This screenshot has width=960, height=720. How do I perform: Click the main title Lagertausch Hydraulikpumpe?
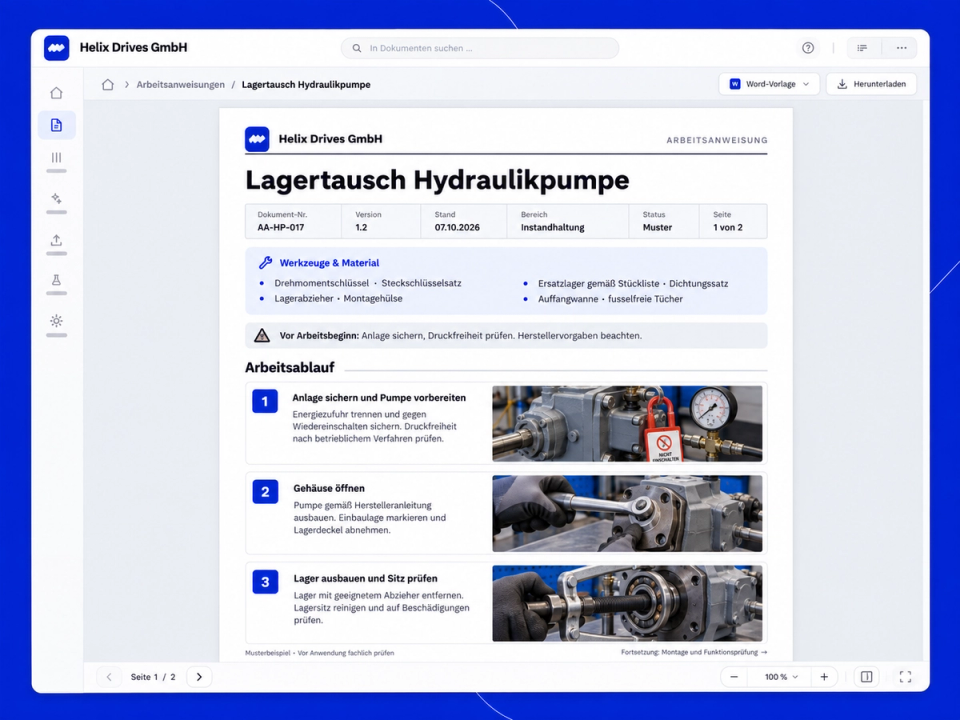pyautogui.click(x=437, y=180)
